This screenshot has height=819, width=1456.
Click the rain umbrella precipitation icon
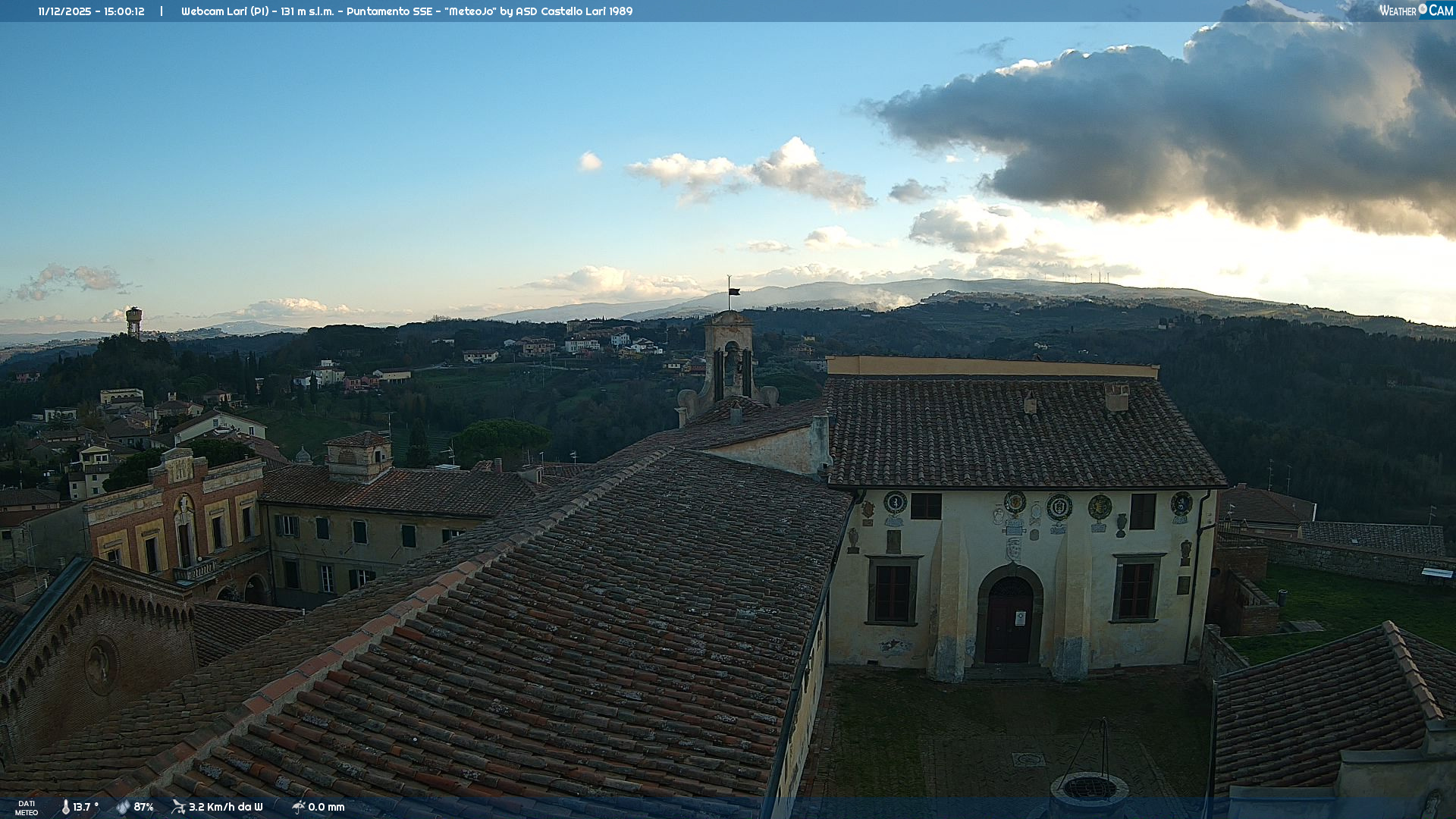pos(299,807)
